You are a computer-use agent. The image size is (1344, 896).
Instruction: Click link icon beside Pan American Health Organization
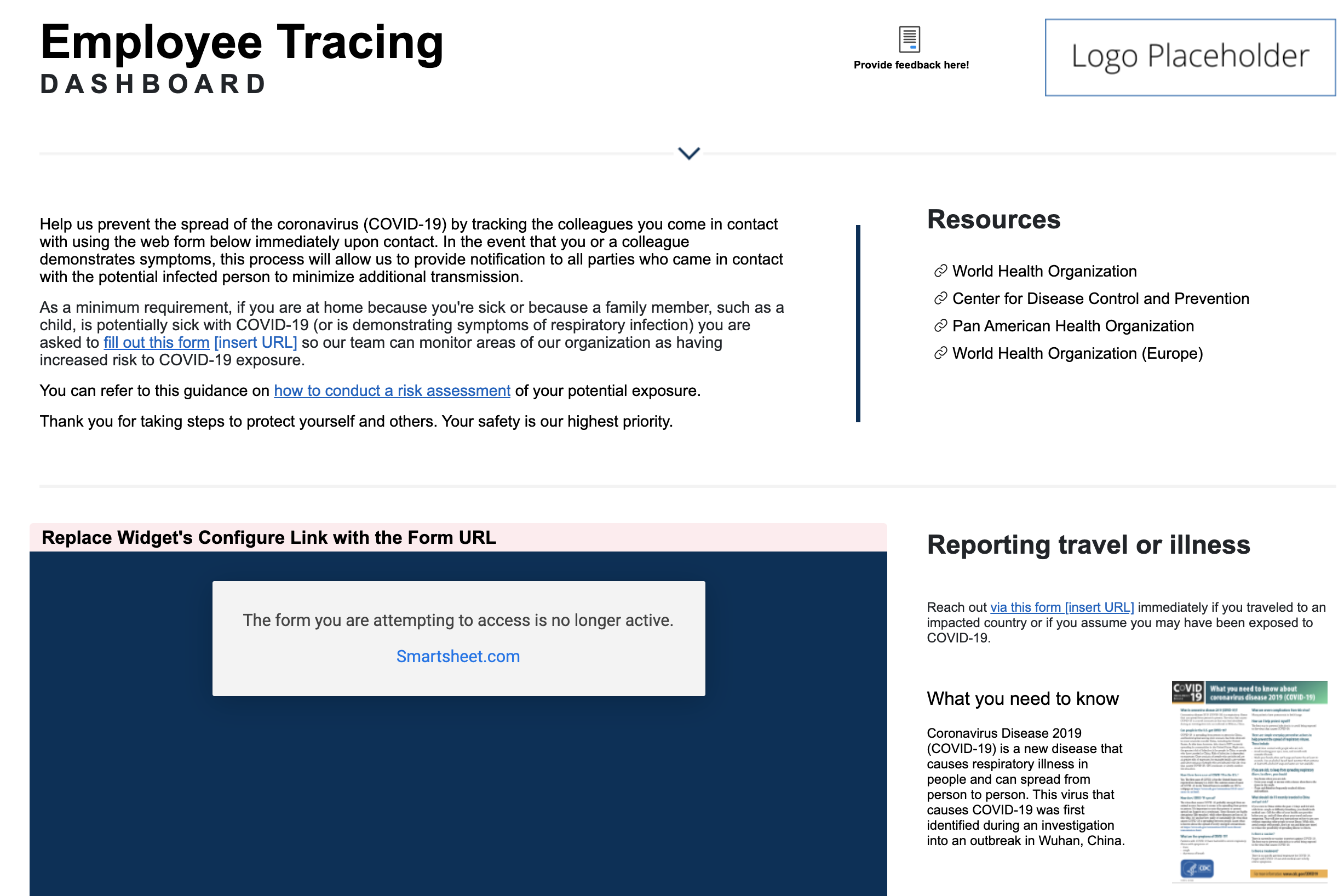coord(940,326)
